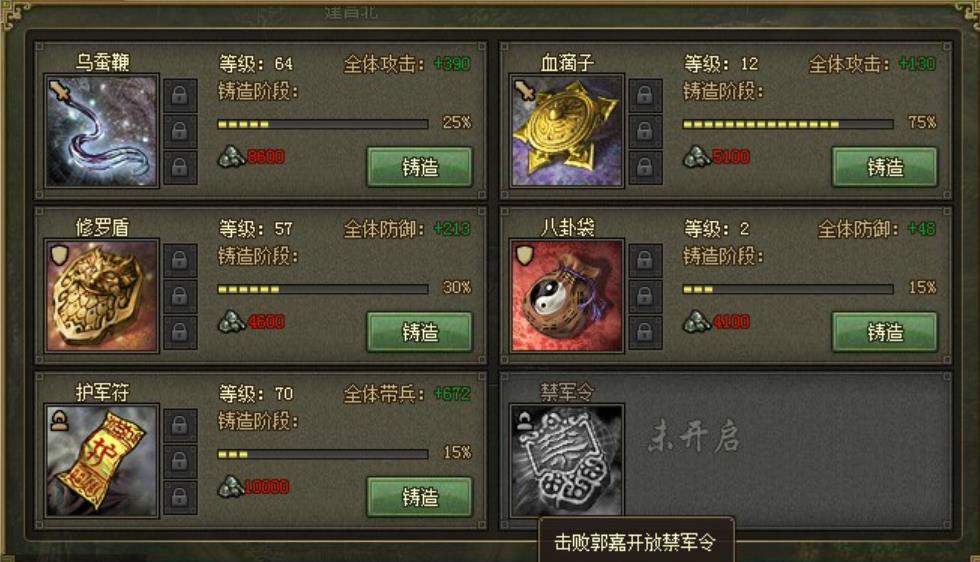This screenshot has height=562, width=980.
Task: Forge 血滴子 with its 铸造 button
Action: [884, 167]
